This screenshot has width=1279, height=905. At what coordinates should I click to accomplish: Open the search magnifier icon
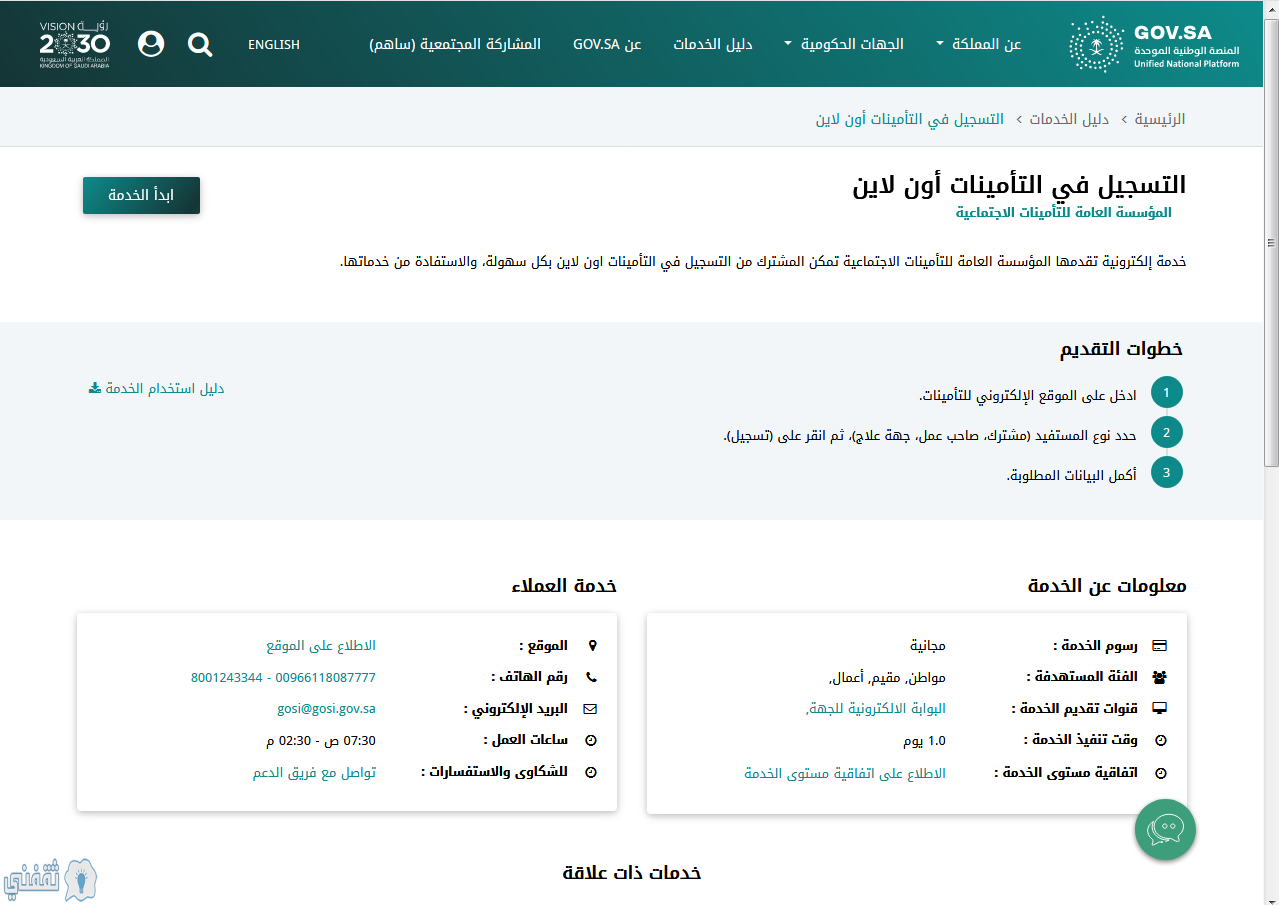click(200, 44)
